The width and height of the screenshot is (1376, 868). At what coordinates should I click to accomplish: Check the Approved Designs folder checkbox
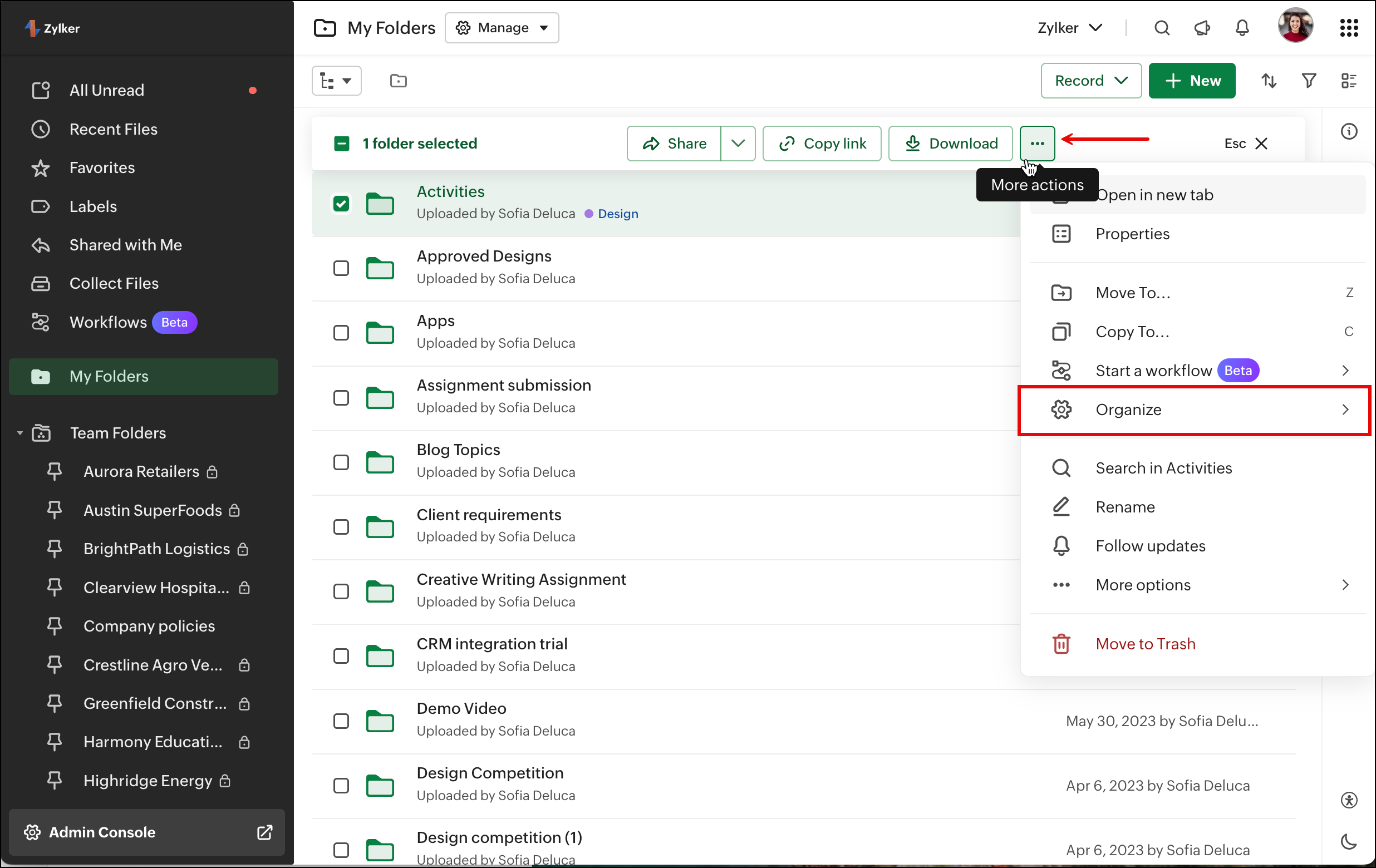pyautogui.click(x=341, y=268)
